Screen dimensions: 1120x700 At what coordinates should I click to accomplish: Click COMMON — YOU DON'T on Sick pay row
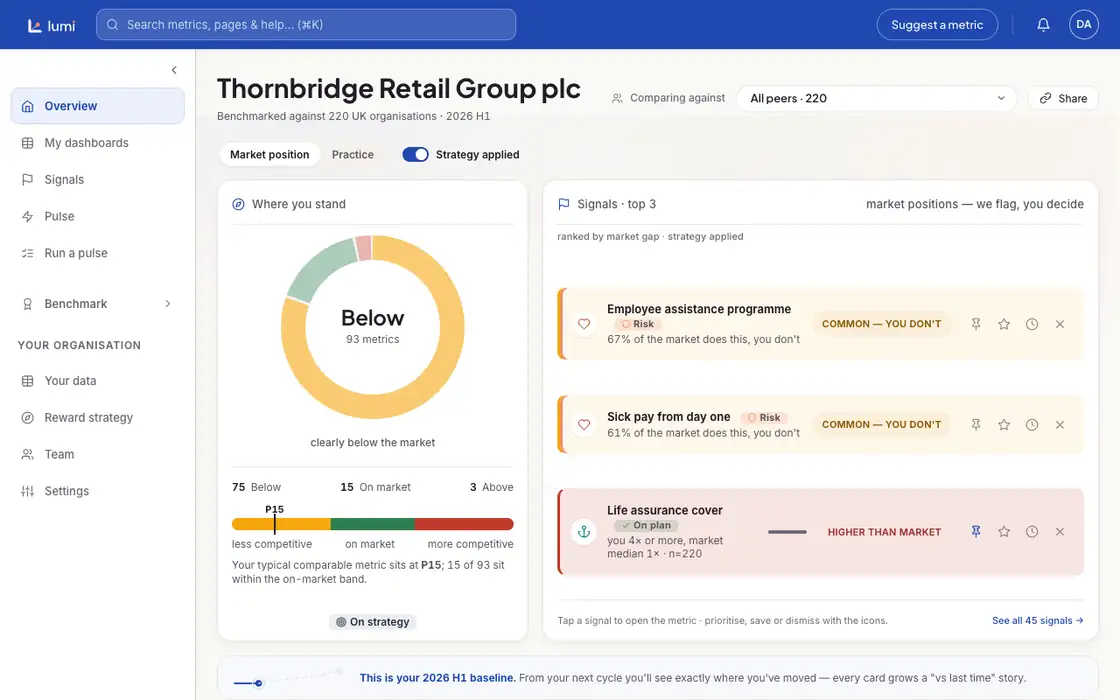(881, 425)
